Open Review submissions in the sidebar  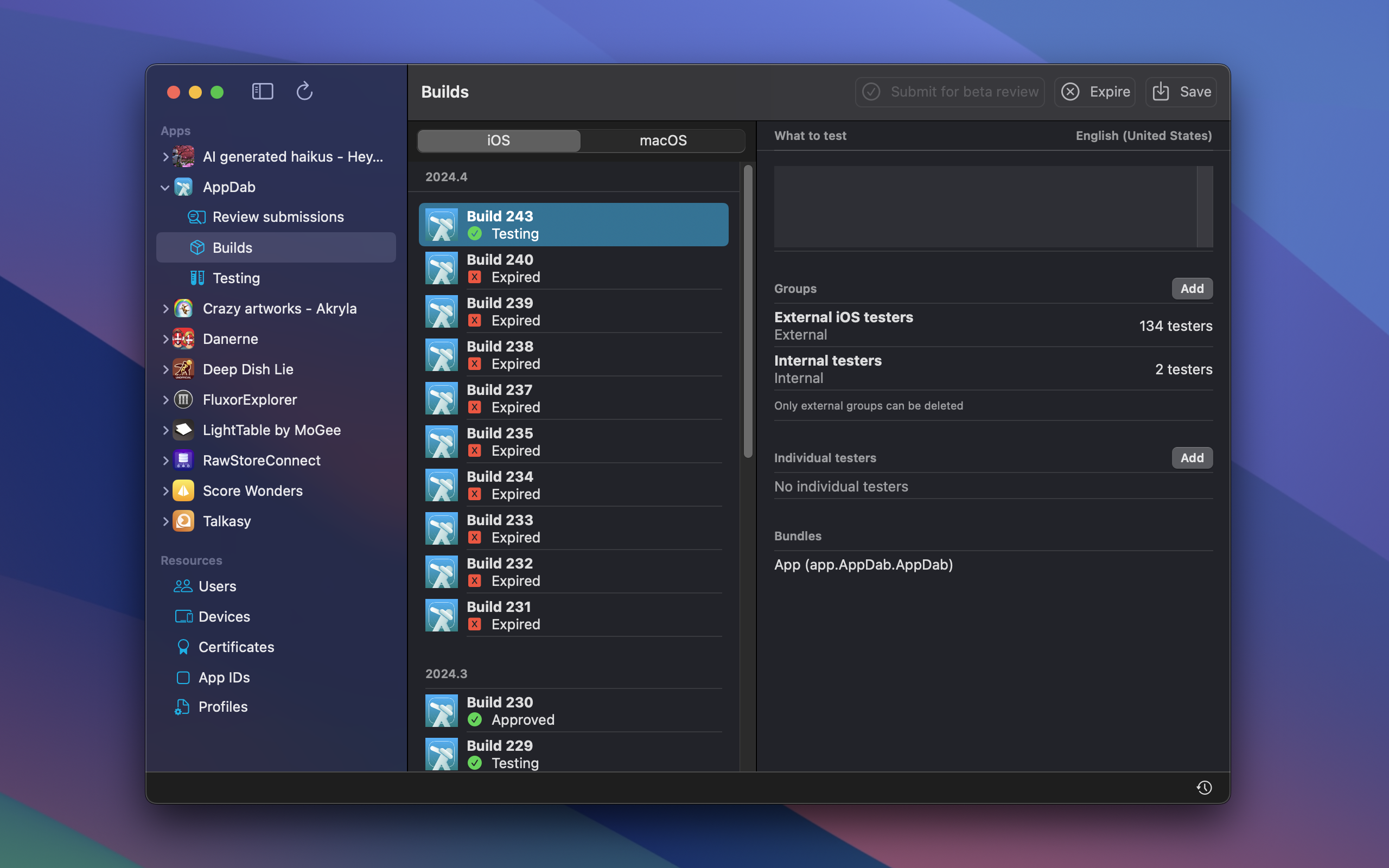click(x=278, y=217)
